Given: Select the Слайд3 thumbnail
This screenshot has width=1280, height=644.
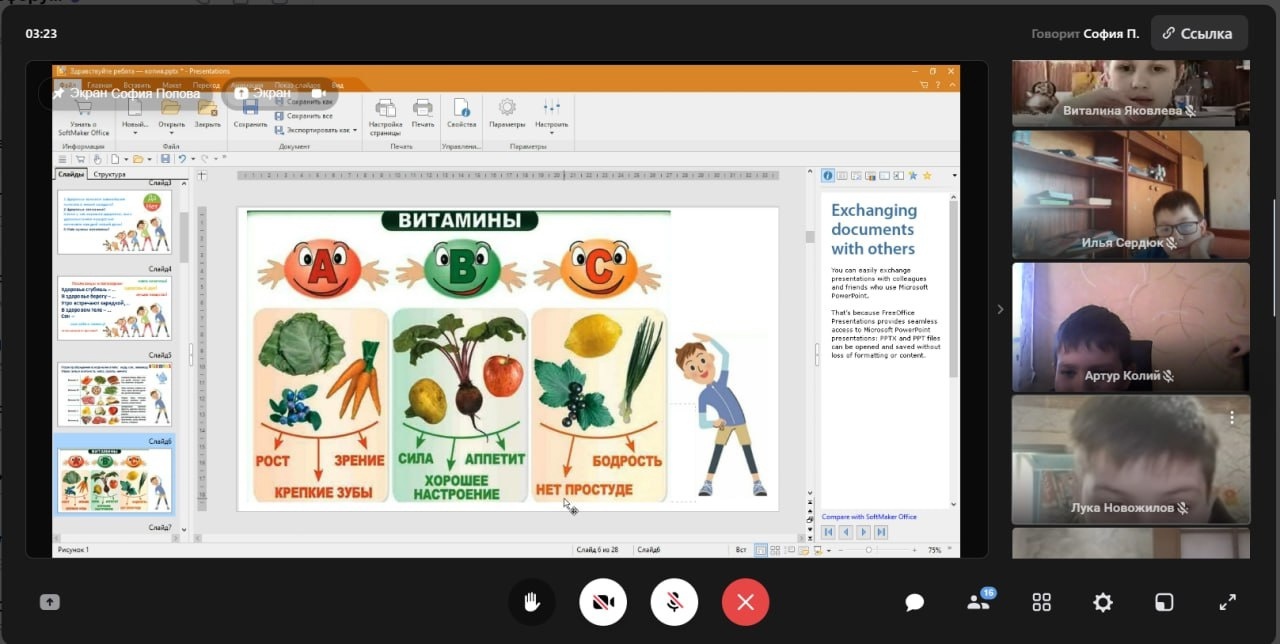Looking at the screenshot, I should pyautogui.click(x=114, y=221).
